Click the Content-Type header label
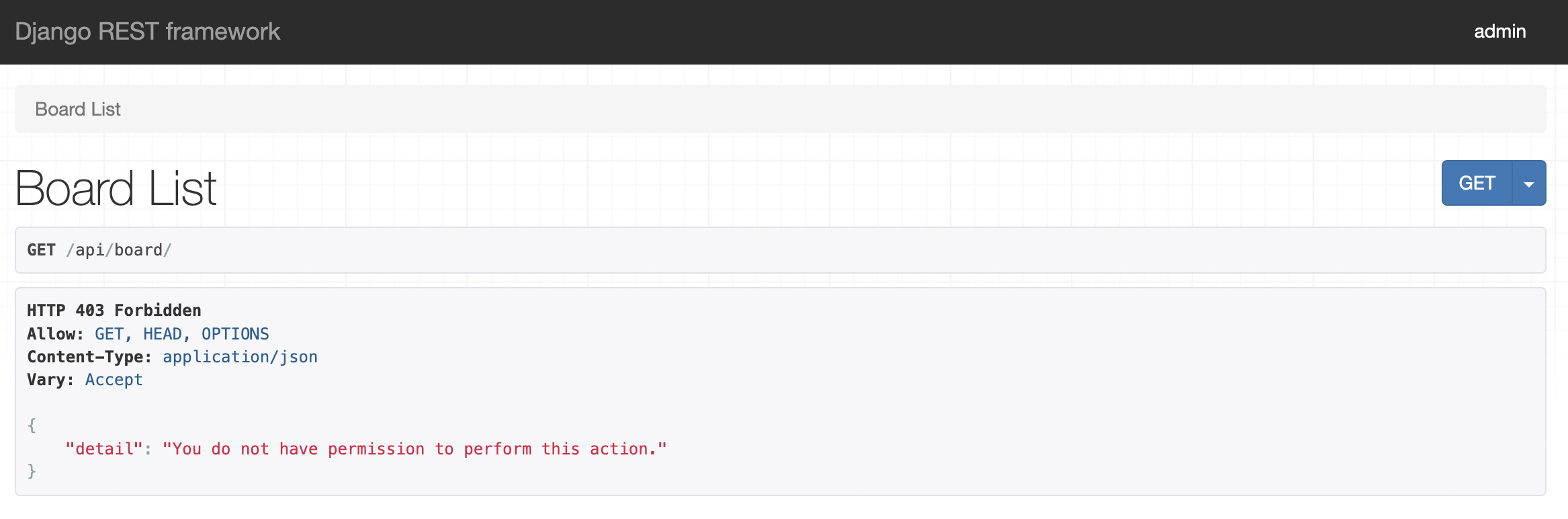1568x519 pixels. tap(89, 357)
